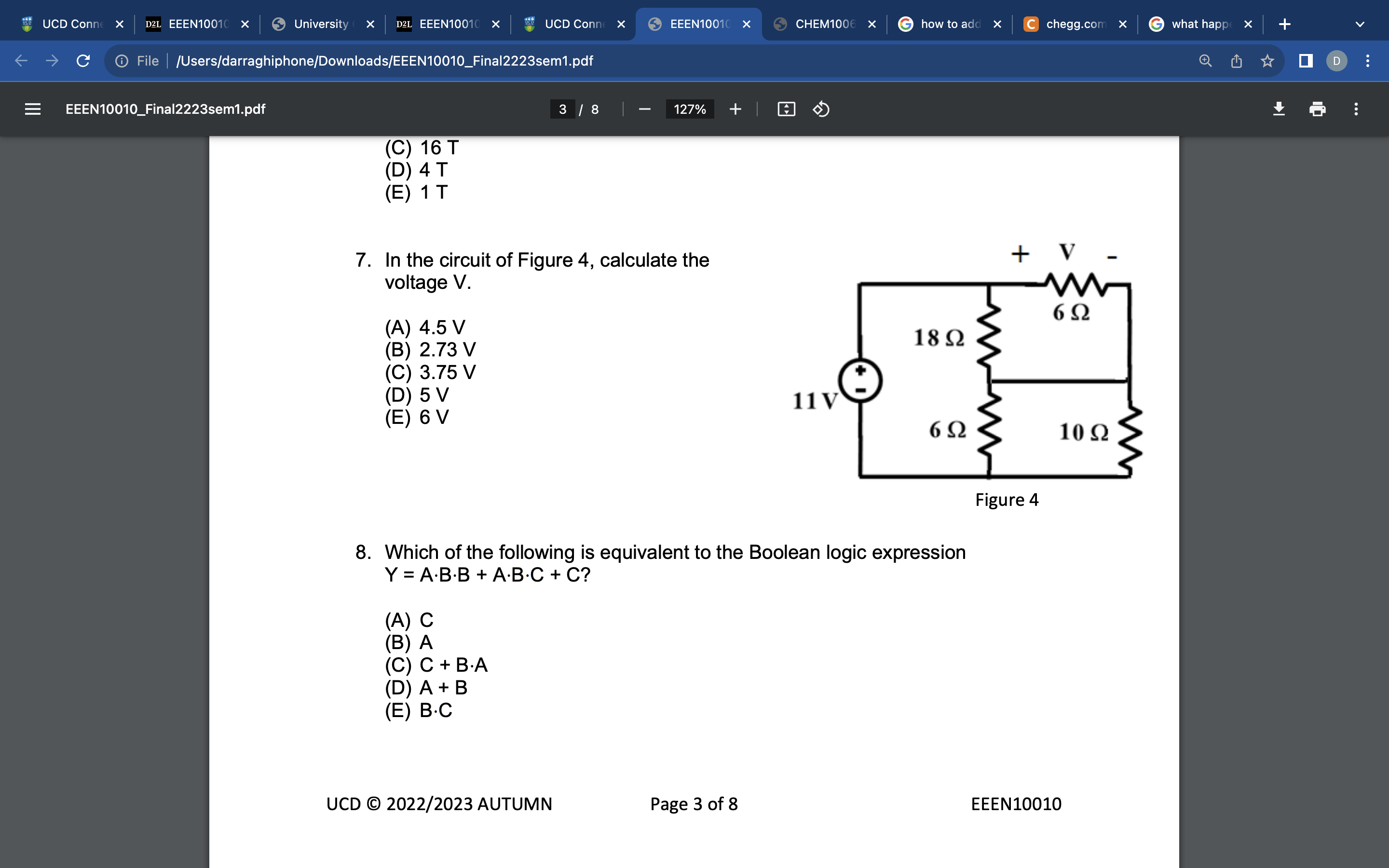Reload the current page
Image resolution: width=1389 pixels, height=868 pixels.
(x=82, y=61)
